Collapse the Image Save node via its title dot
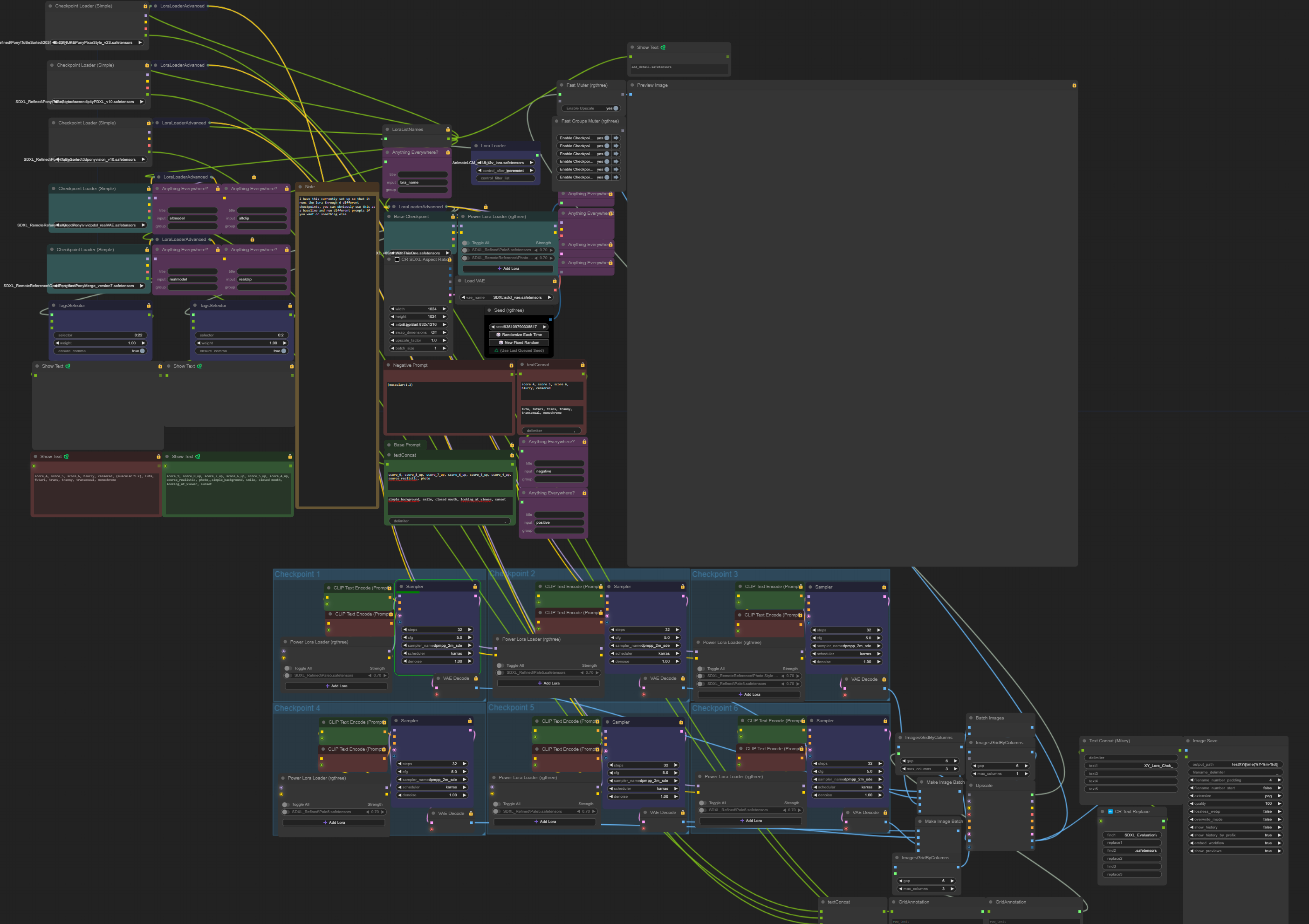The height and width of the screenshot is (924, 1309). click(1188, 741)
